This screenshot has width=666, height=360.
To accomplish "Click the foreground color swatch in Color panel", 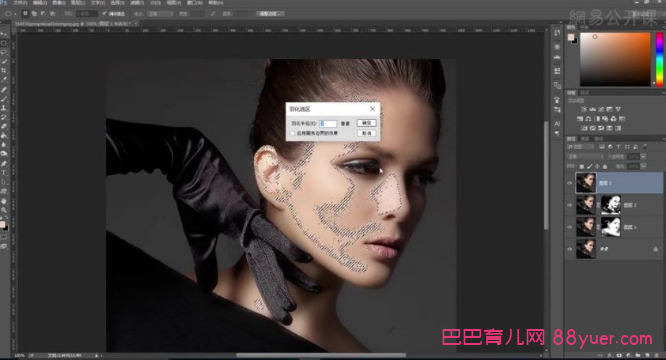I will pos(570,37).
